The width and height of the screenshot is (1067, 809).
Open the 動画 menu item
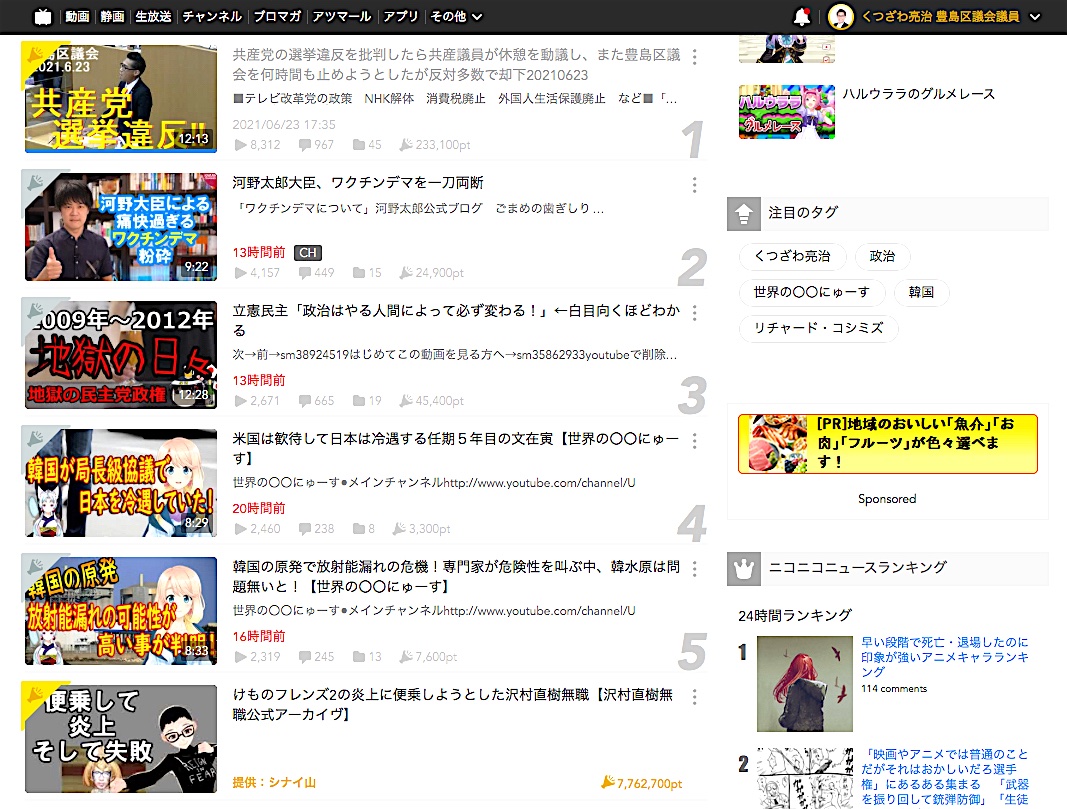(x=77, y=16)
